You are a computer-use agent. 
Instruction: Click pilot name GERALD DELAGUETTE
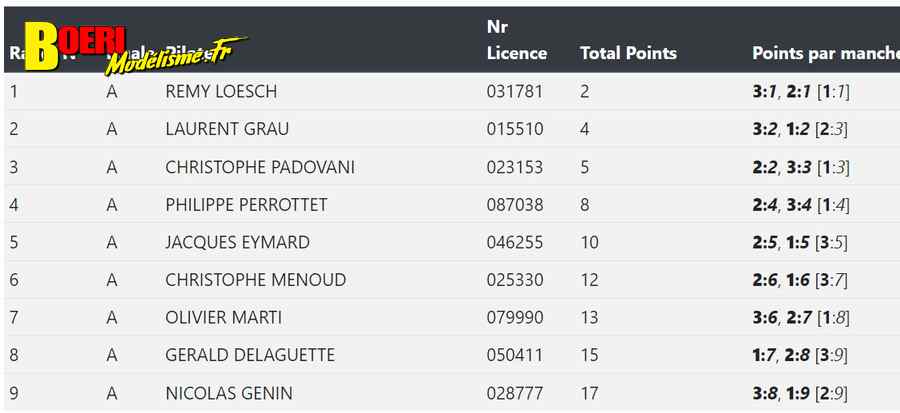pyautogui.click(x=250, y=355)
